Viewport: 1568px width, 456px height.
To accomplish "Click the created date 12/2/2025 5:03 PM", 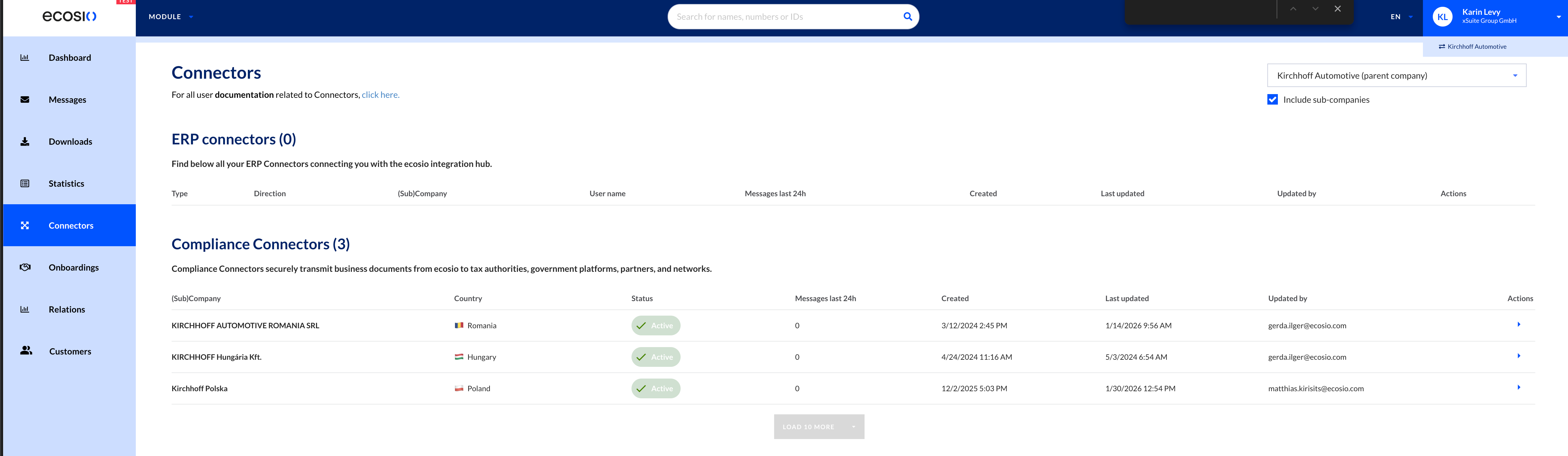I will [x=974, y=388].
